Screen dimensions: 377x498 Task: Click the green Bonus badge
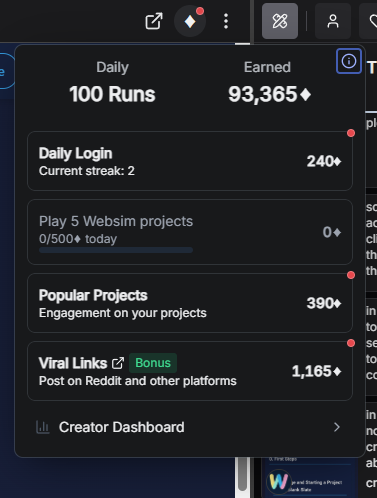click(x=153, y=363)
